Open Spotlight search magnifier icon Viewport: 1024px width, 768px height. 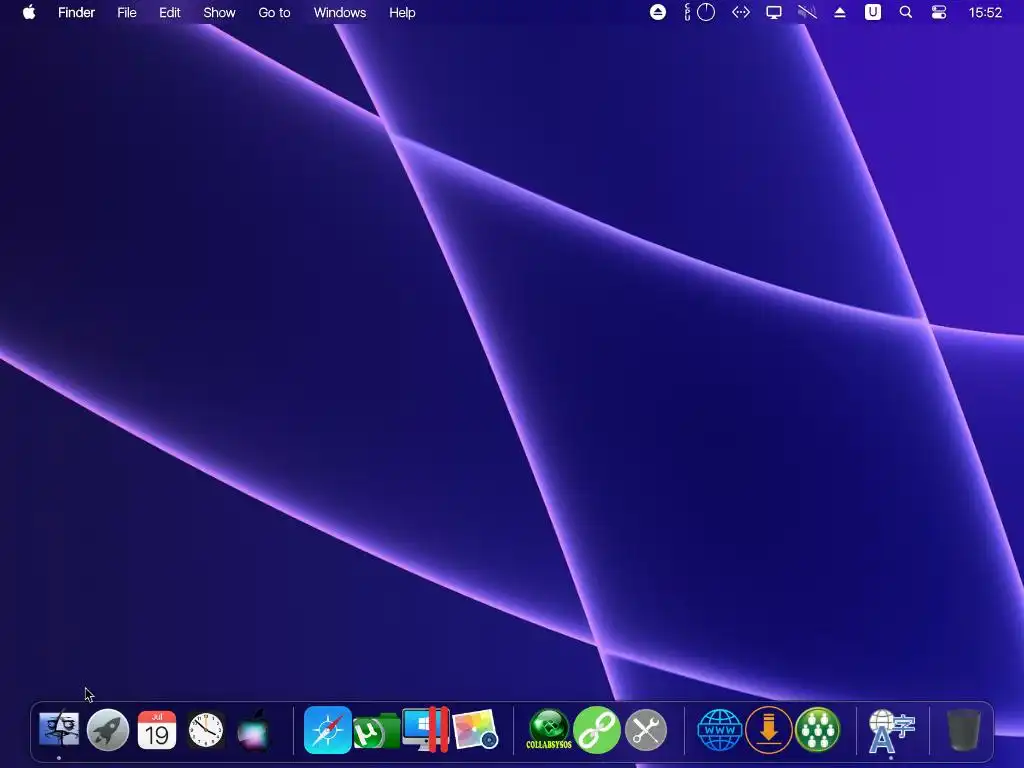(x=906, y=12)
